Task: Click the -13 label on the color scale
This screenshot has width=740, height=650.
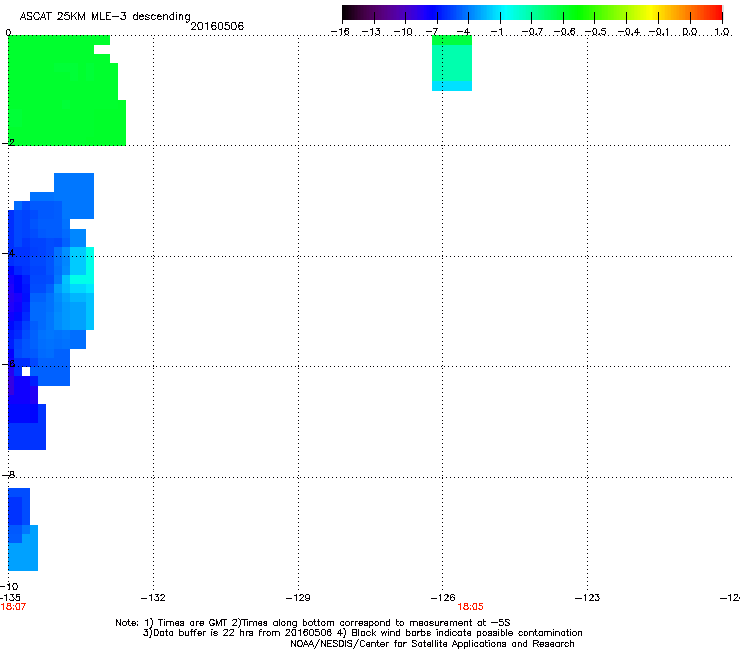Action: pyautogui.click(x=371, y=32)
